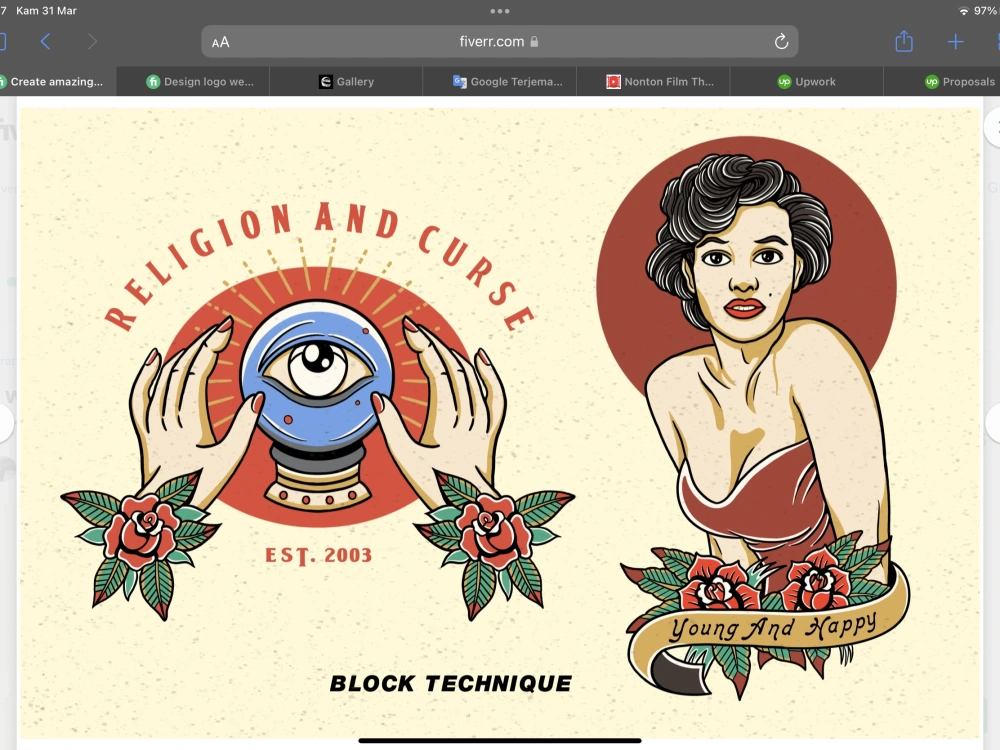Switch to the Proposals tab
This screenshot has height=750, width=1000.
(943, 82)
